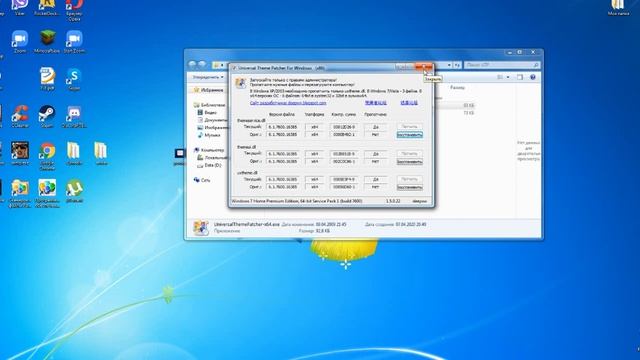Click the Explorer change view icon
This screenshot has width=640, height=360.
click(x=500, y=77)
